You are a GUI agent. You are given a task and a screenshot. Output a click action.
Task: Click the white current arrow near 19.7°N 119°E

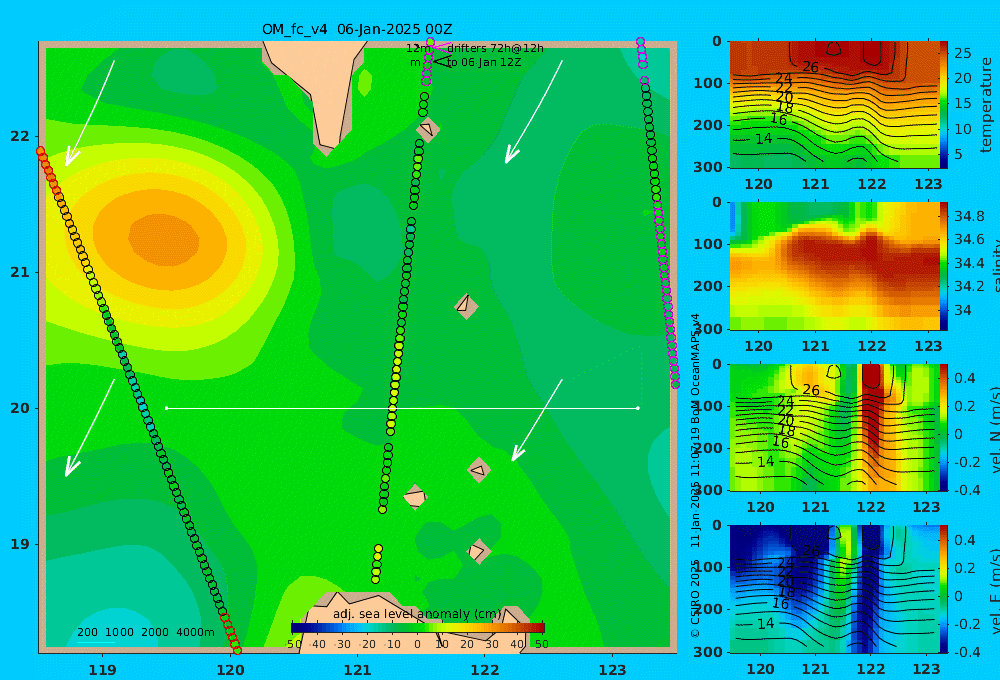(90, 427)
